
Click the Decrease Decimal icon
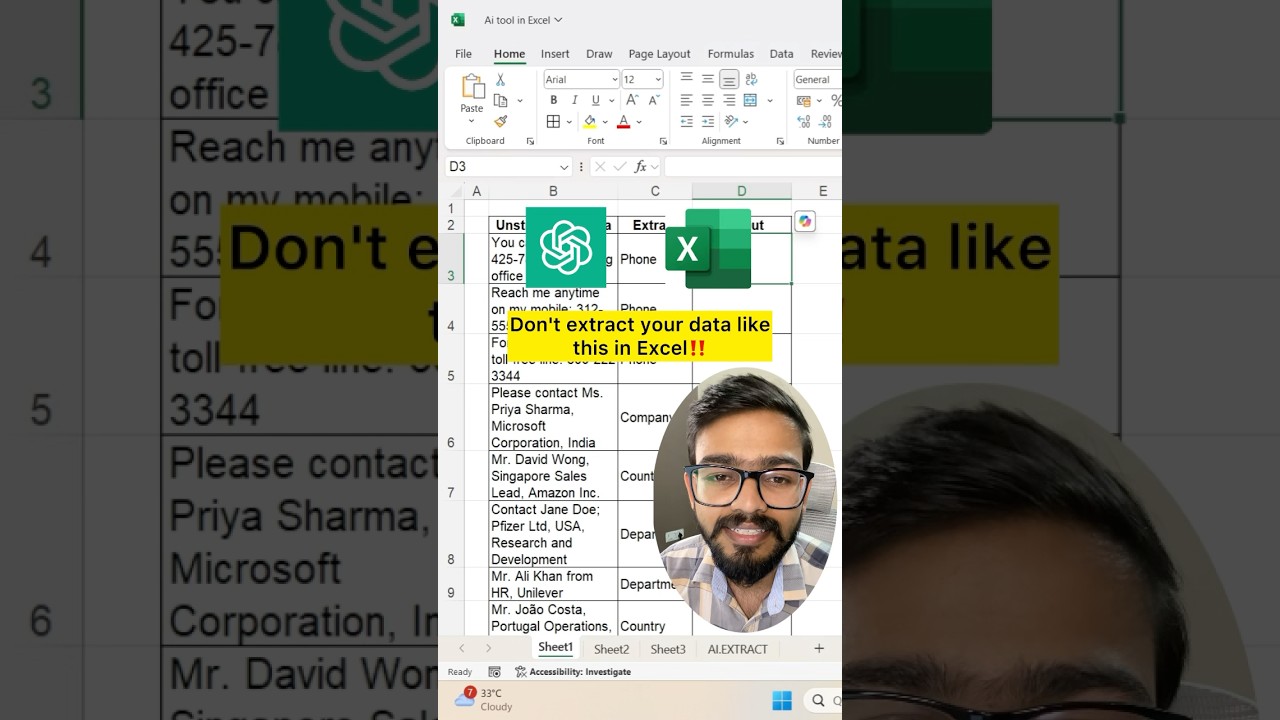click(x=826, y=121)
